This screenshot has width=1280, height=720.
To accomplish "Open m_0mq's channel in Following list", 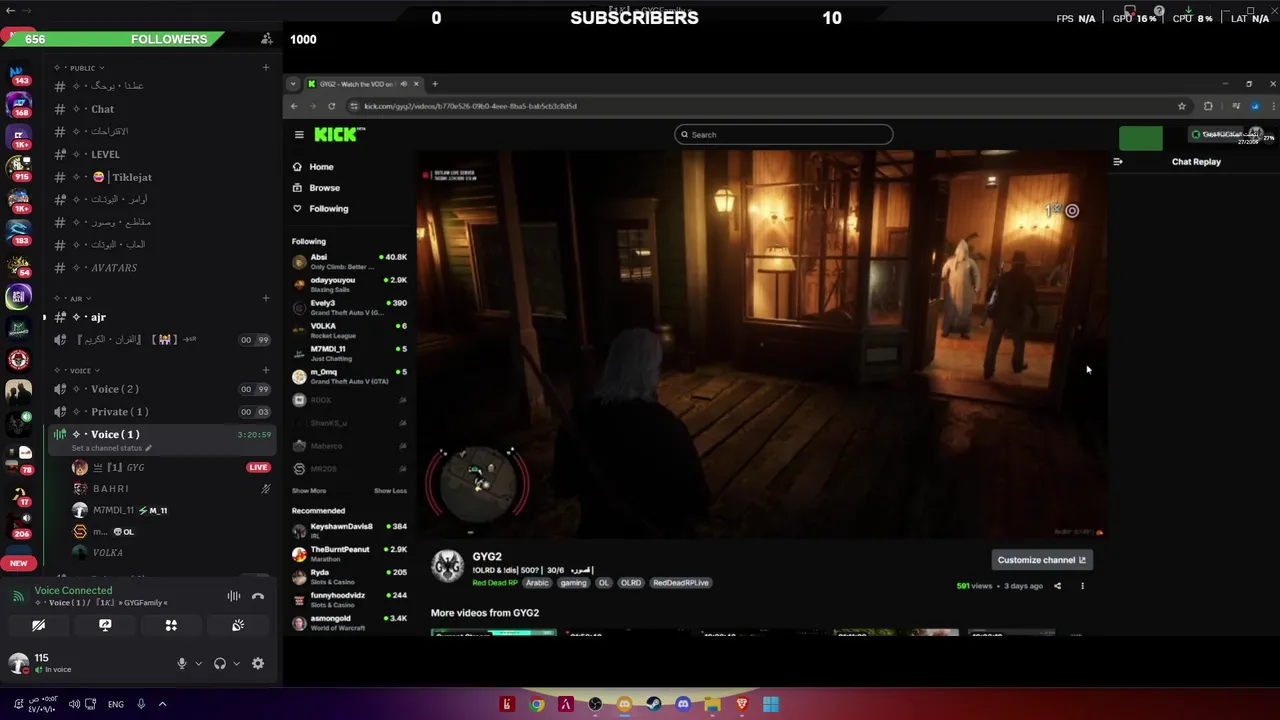I will coord(349,376).
